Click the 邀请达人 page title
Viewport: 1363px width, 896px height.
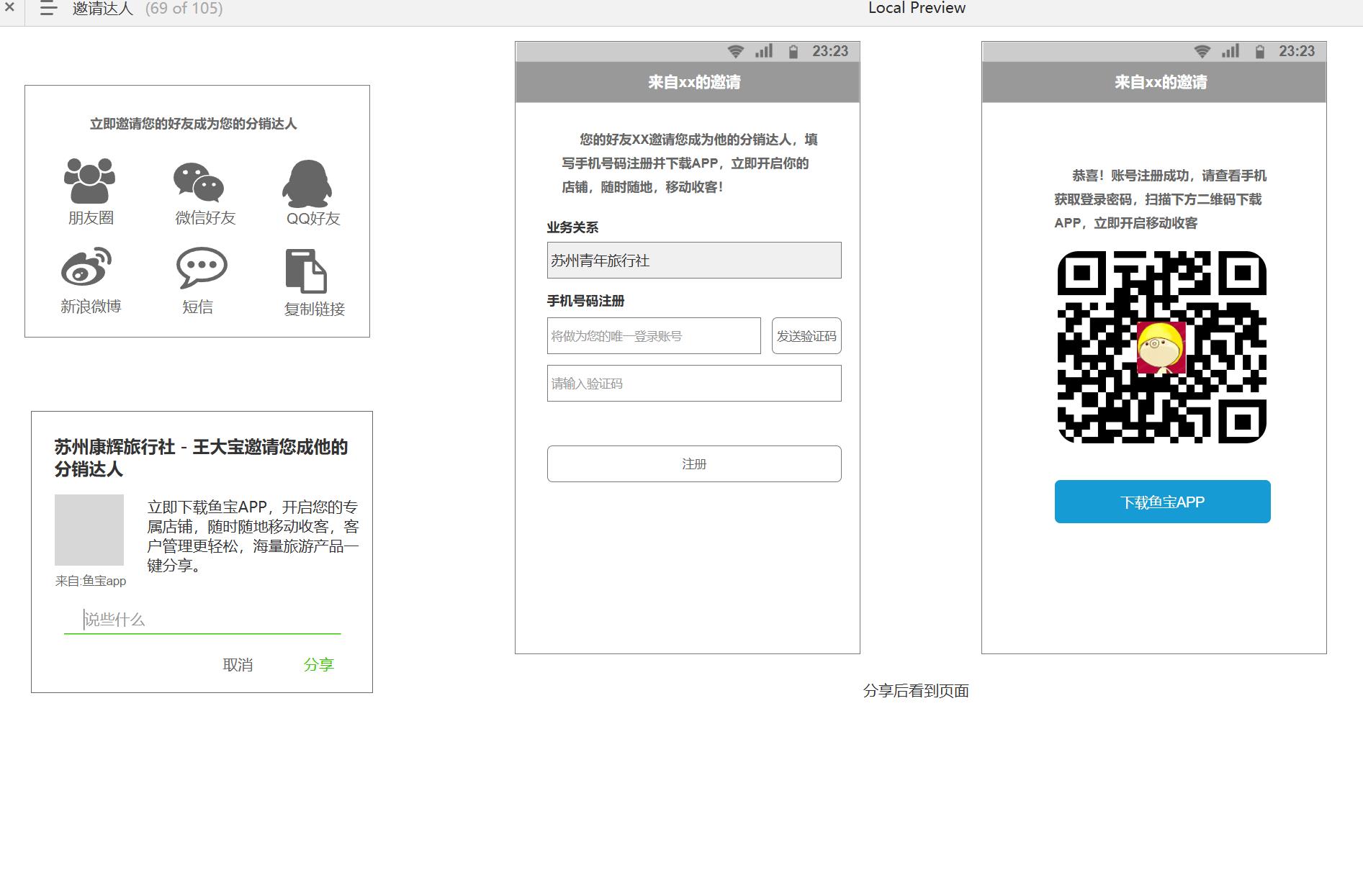coord(103,9)
